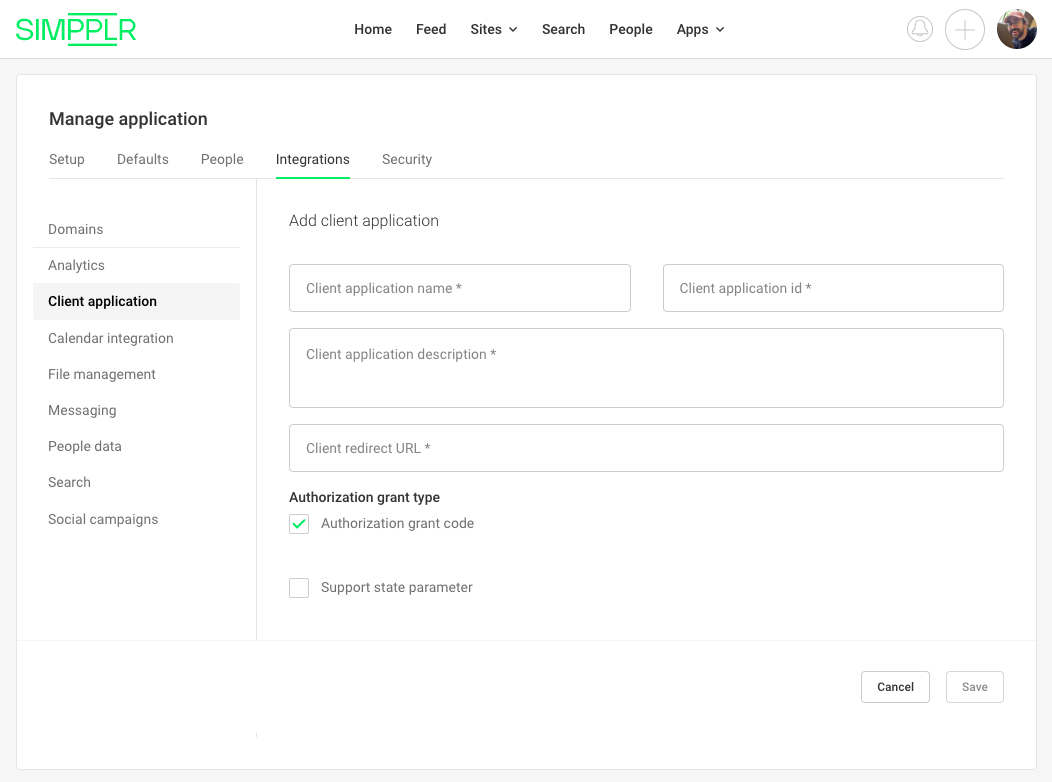
Task: Open your profile avatar menu
Action: tap(1016, 29)
